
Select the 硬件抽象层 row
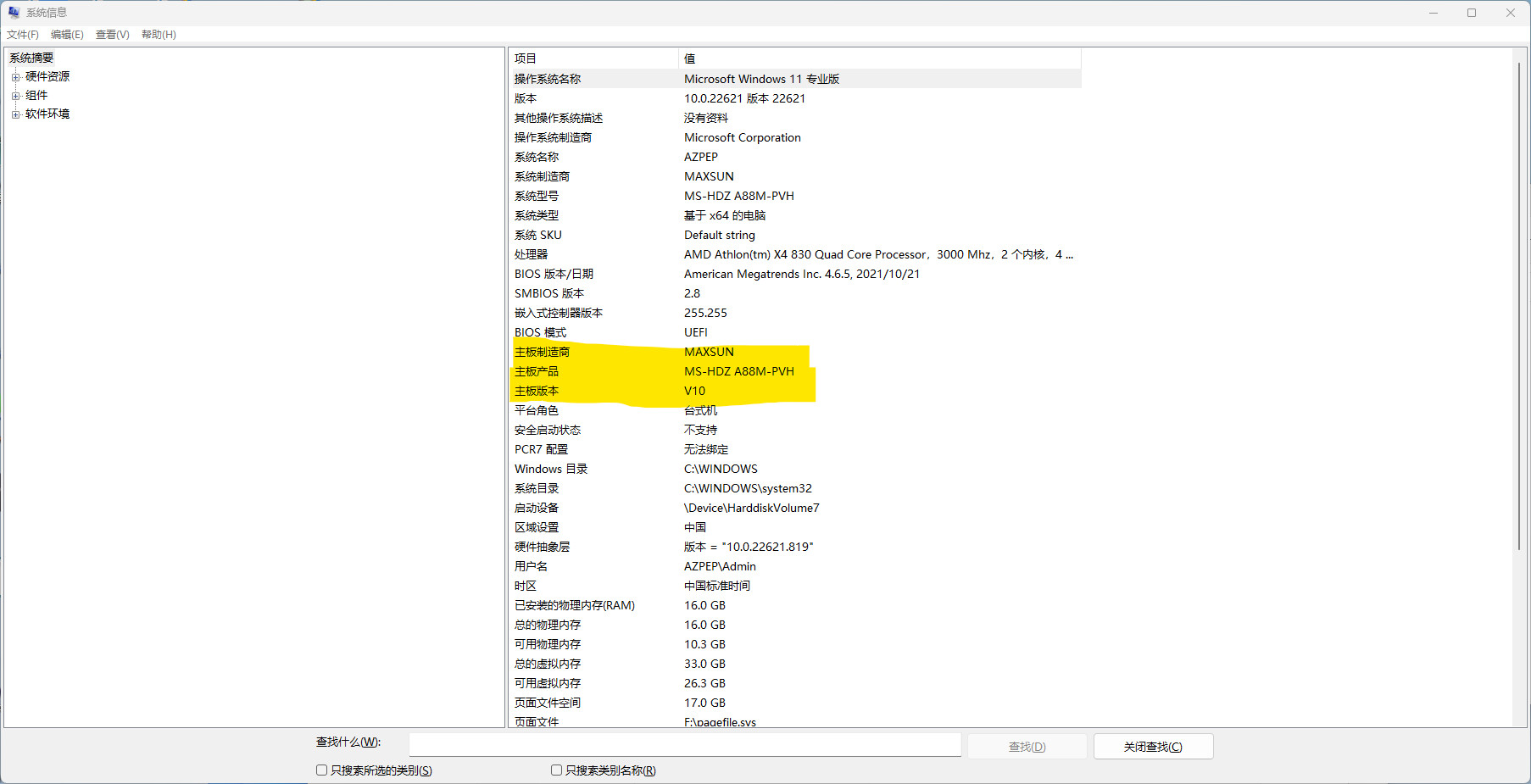795,547
